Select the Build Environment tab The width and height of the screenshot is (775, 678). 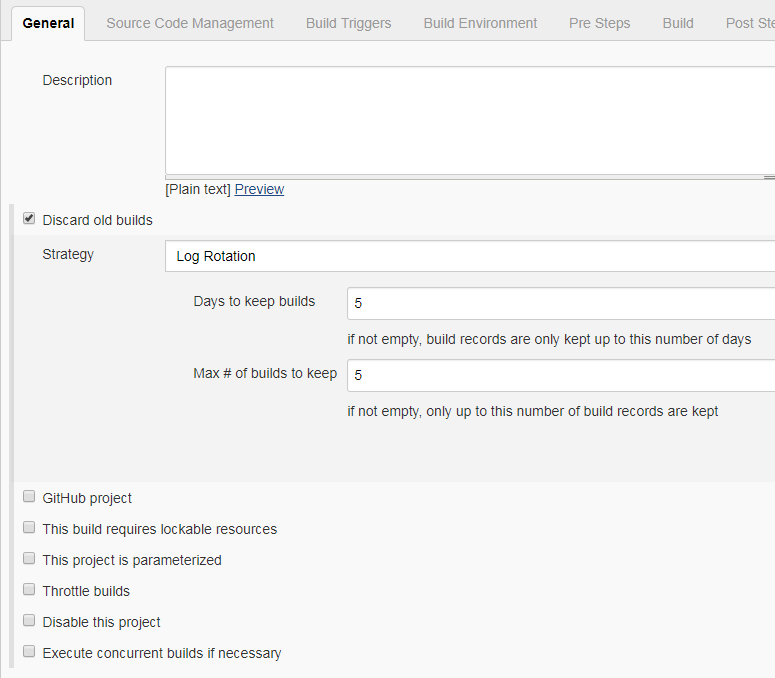point(480,23)
